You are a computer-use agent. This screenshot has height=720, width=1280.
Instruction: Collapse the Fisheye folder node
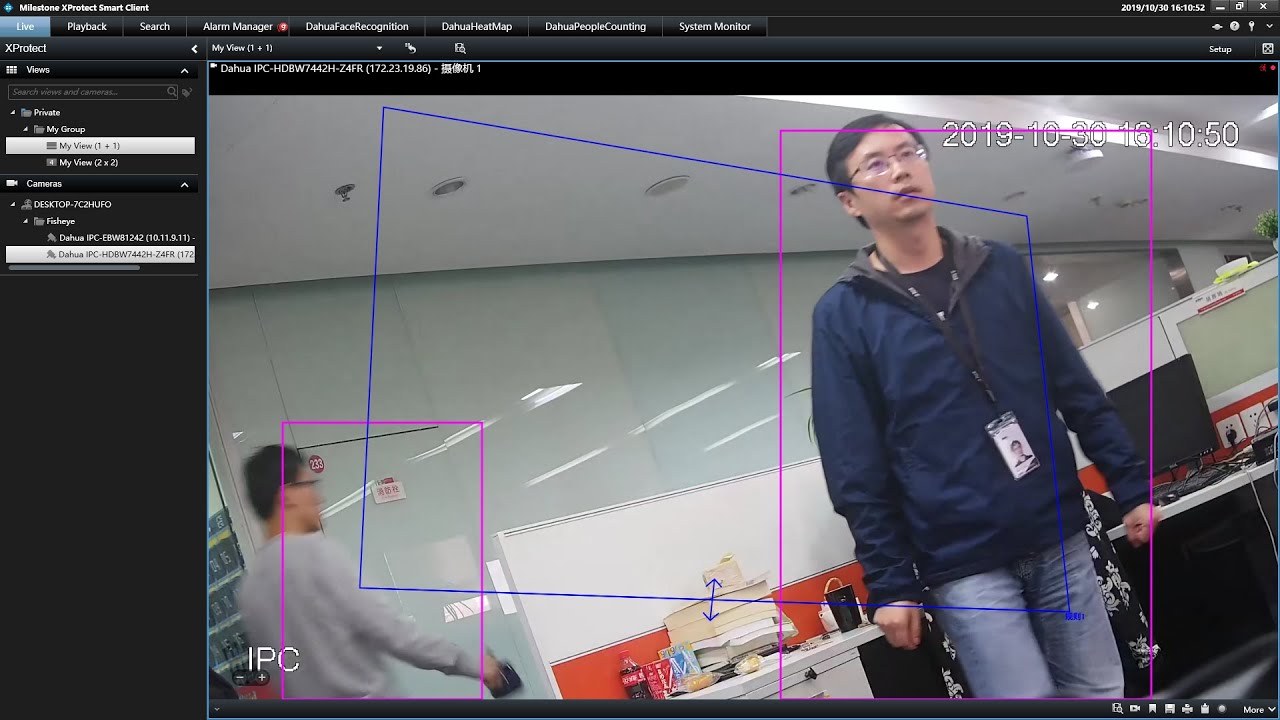pos(26,221)
